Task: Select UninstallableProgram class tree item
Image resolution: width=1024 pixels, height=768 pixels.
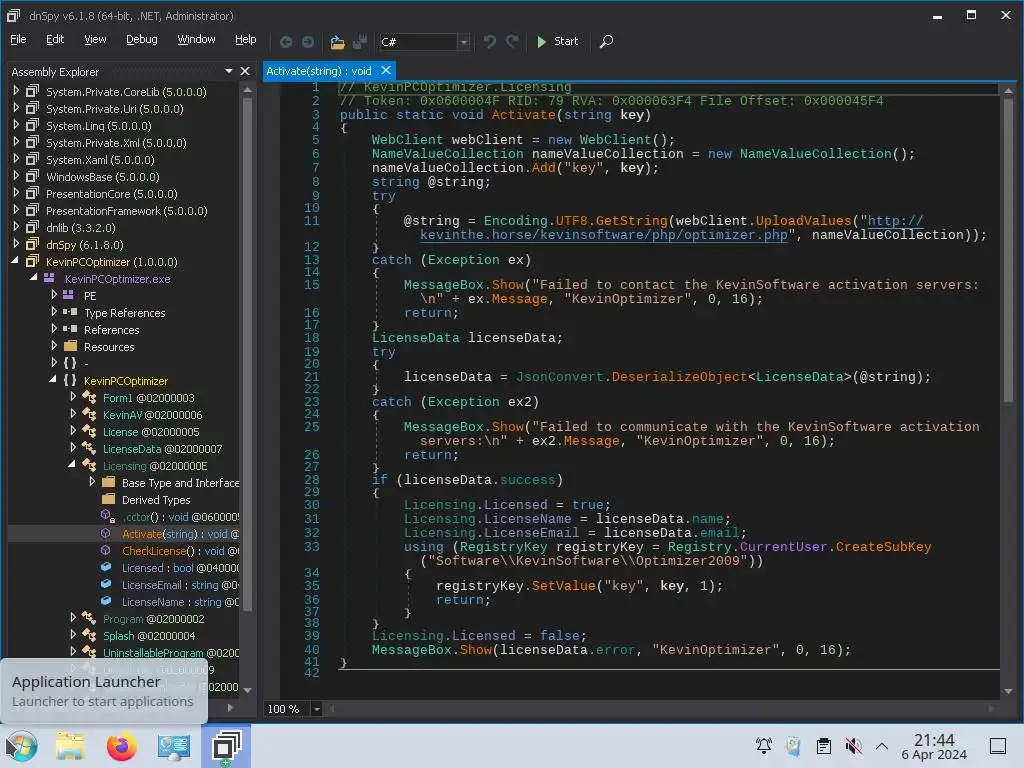Action: (170, 652)
